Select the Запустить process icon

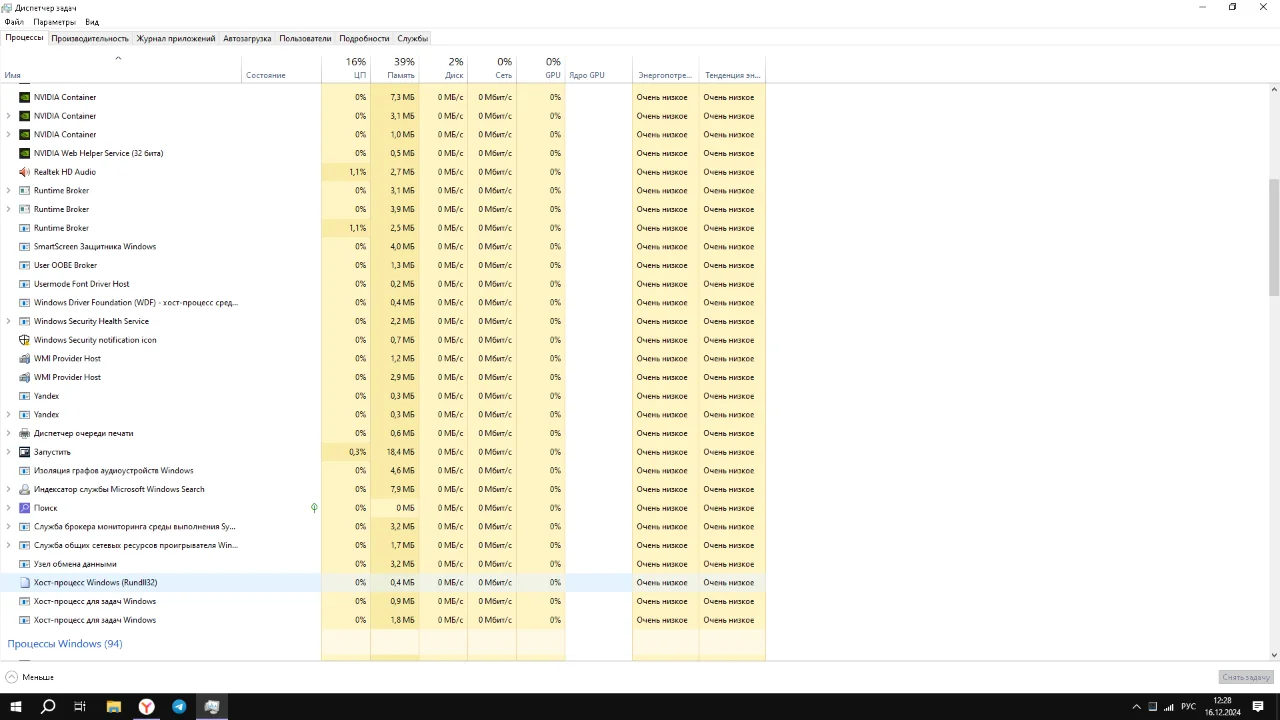click(x=25, y=452)
